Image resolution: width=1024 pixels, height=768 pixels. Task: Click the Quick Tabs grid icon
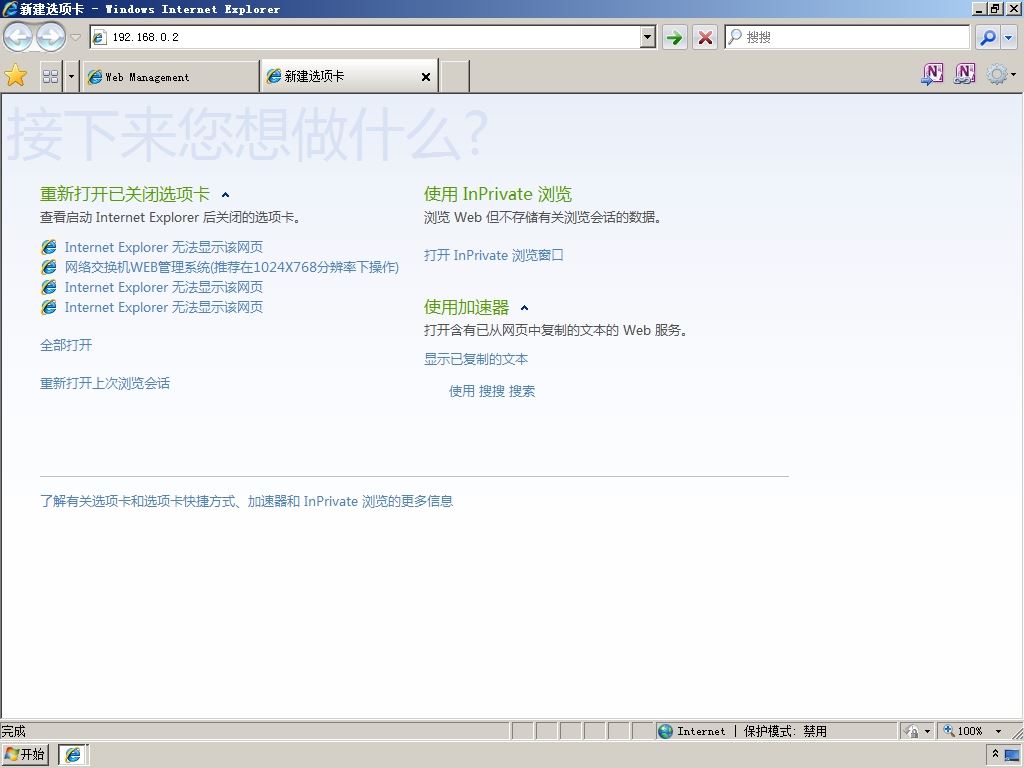pos(50,76)
